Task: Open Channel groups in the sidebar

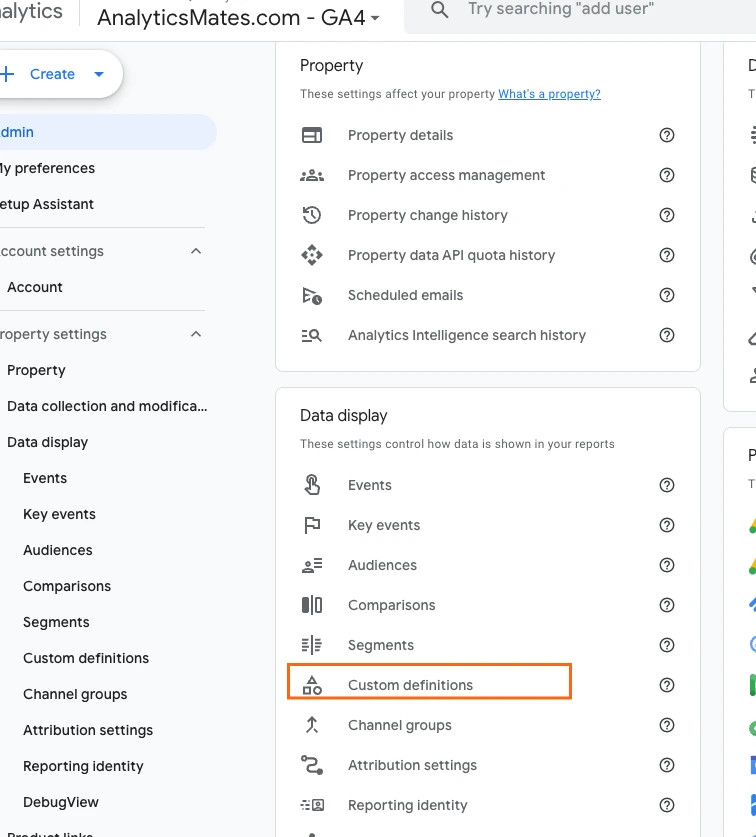Action: tap(75, 694)
